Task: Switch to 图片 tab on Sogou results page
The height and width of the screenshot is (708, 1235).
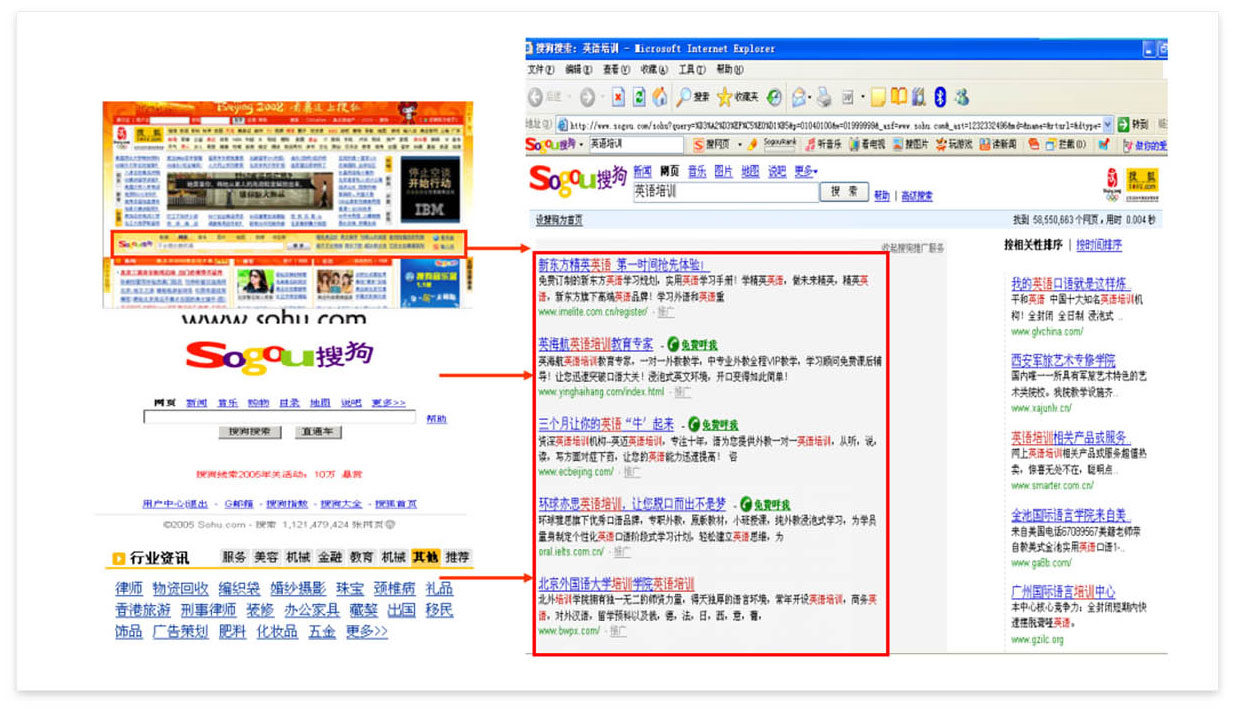Action: (723, 171)
